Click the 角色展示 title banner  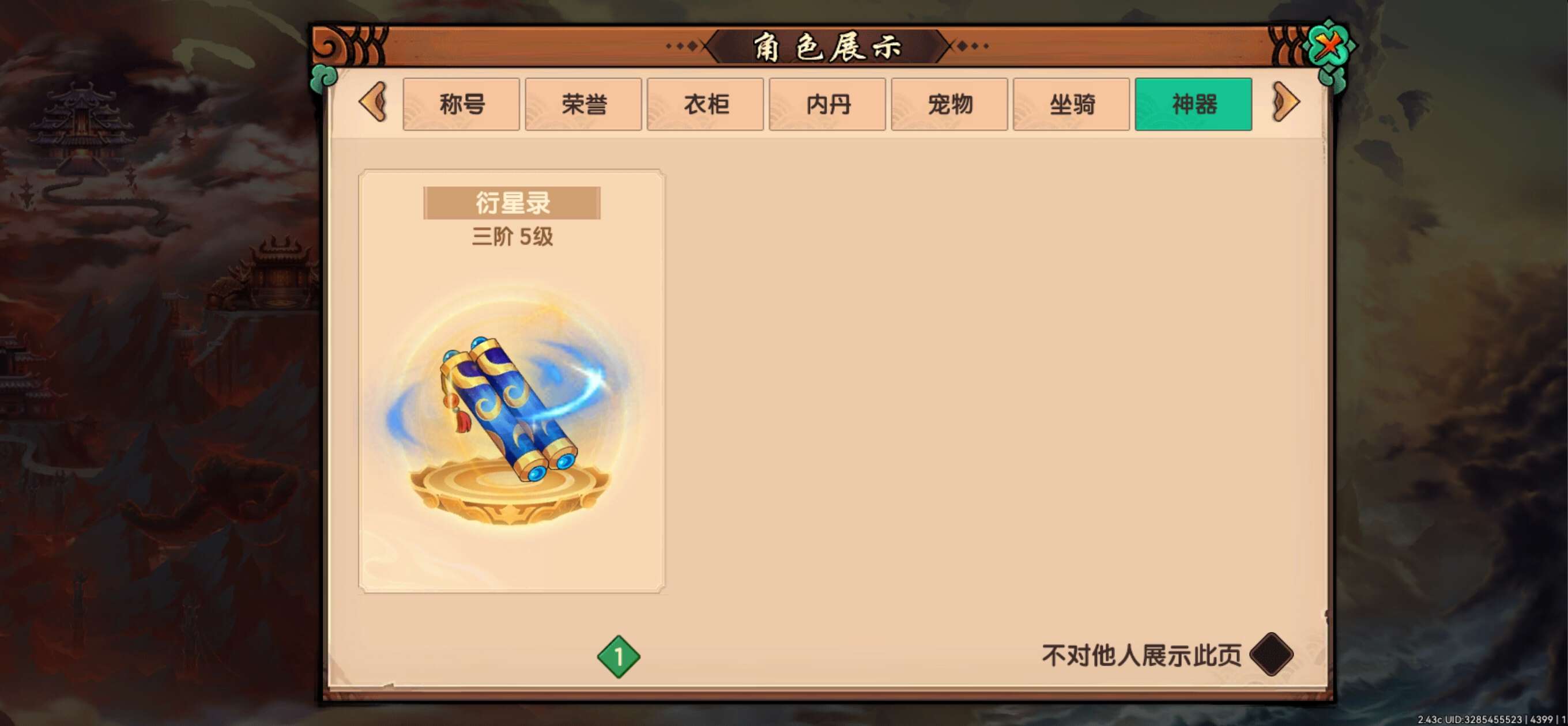[x=827, y=46]
